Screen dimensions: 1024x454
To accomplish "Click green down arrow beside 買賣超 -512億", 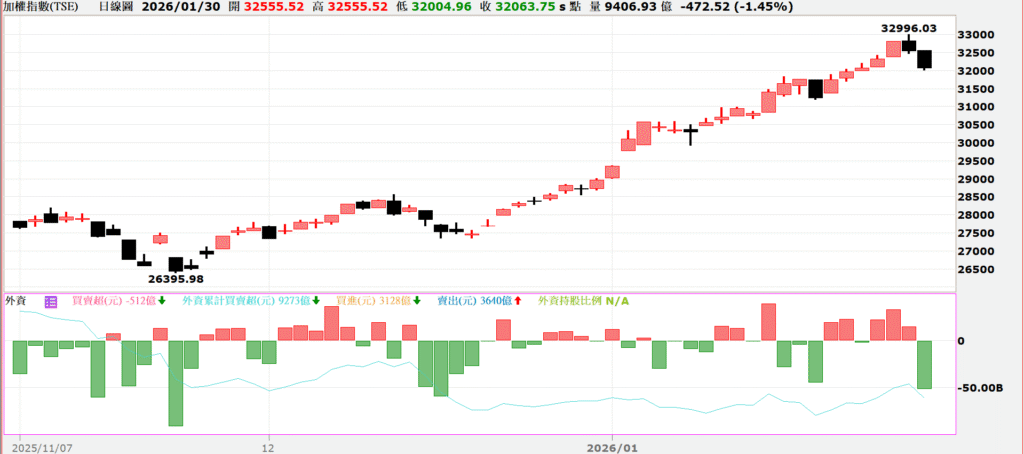I will (161, 301).
